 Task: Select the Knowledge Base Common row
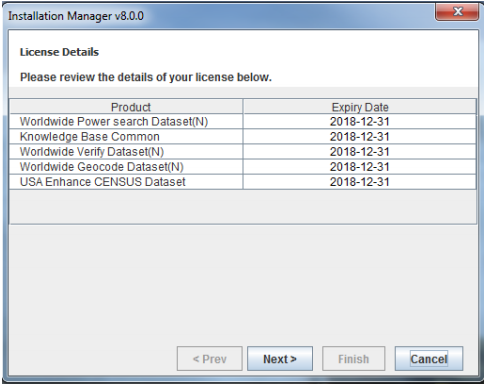243,137
